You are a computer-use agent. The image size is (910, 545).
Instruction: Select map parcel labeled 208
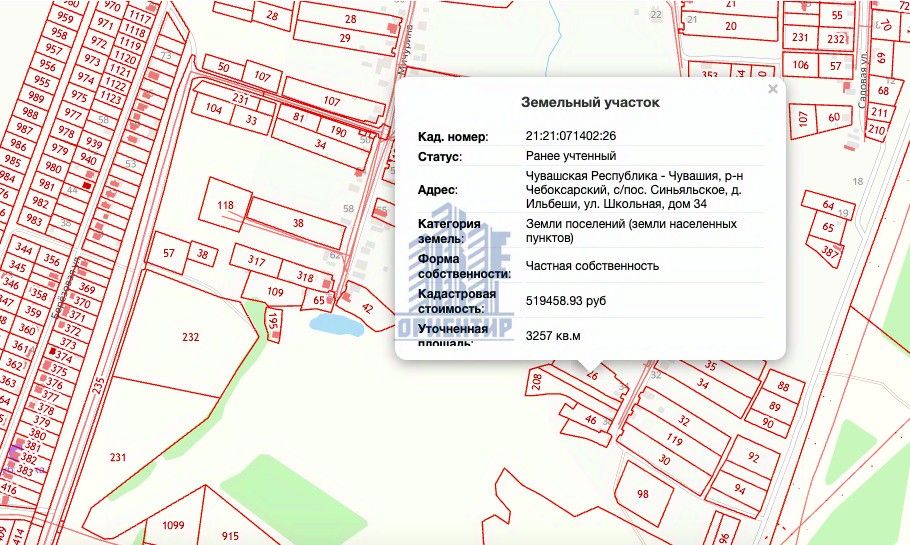coord(536,381)
